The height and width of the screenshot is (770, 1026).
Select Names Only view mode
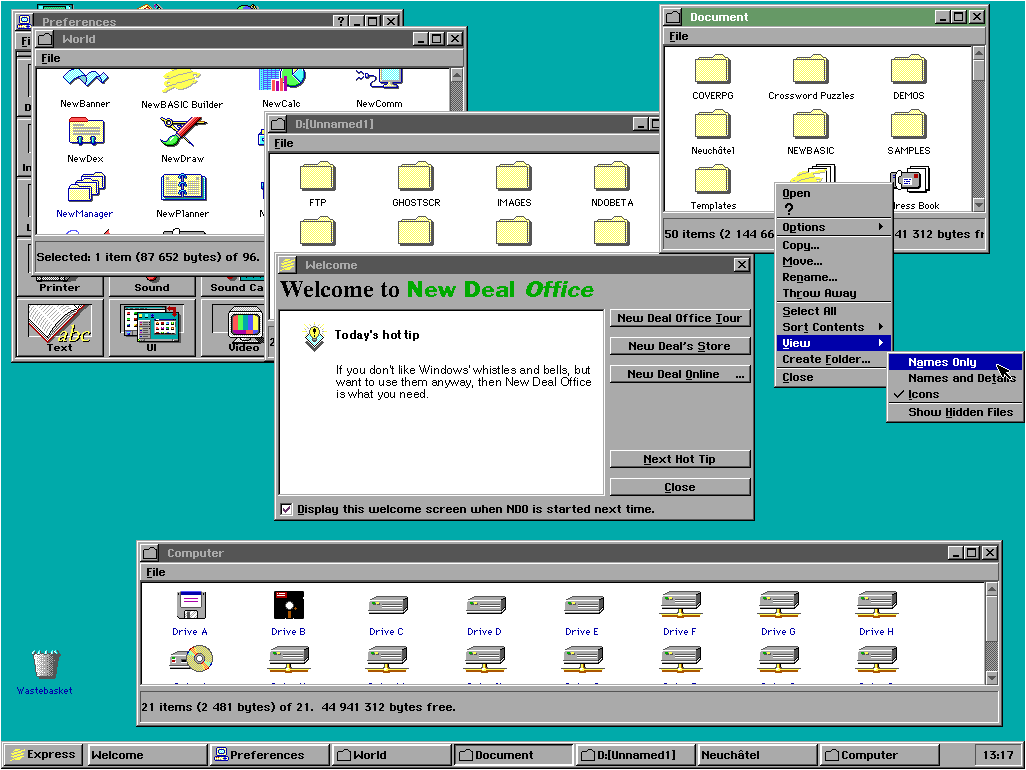point(942,363)
